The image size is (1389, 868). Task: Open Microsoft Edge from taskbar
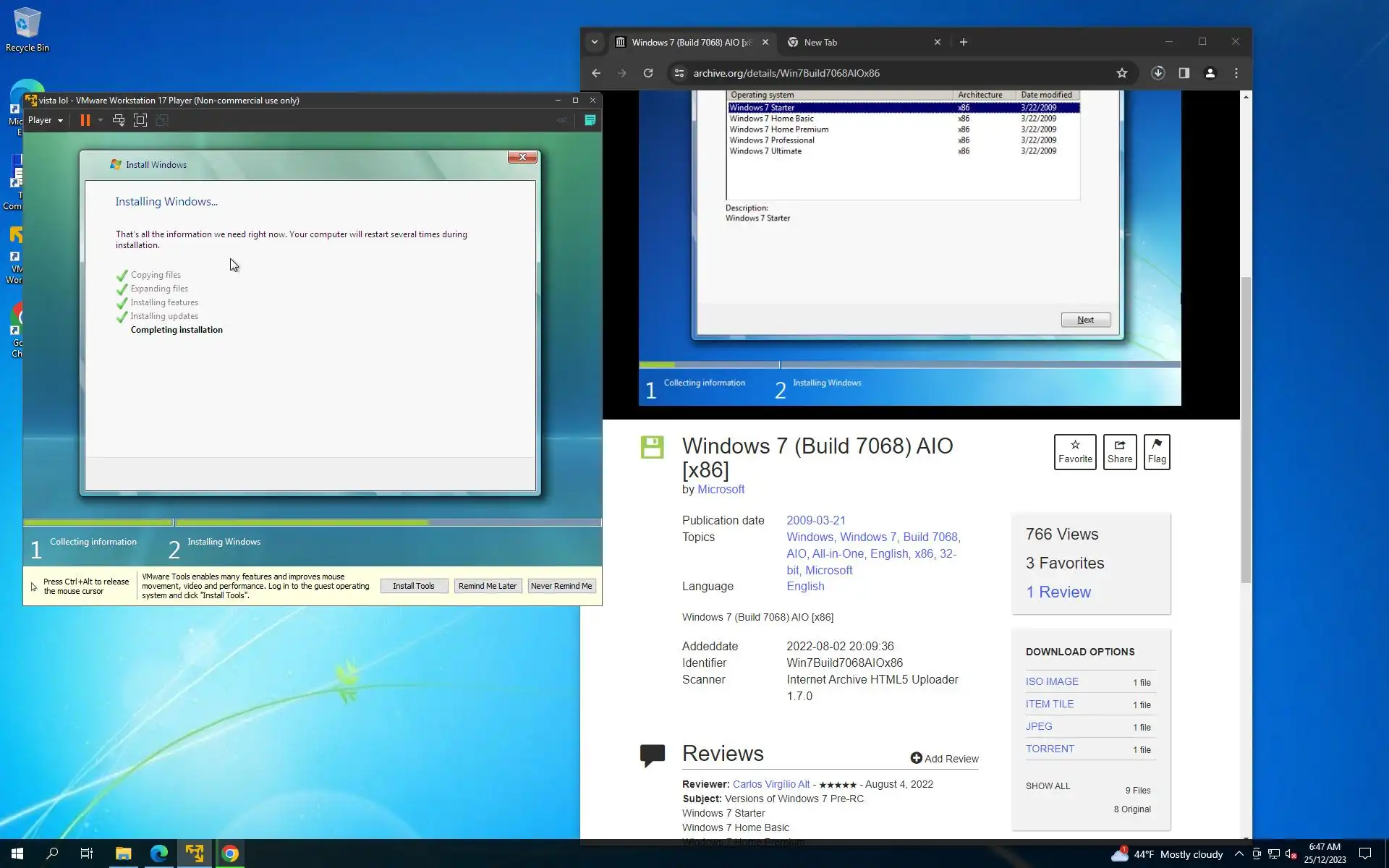click(158, 854)
